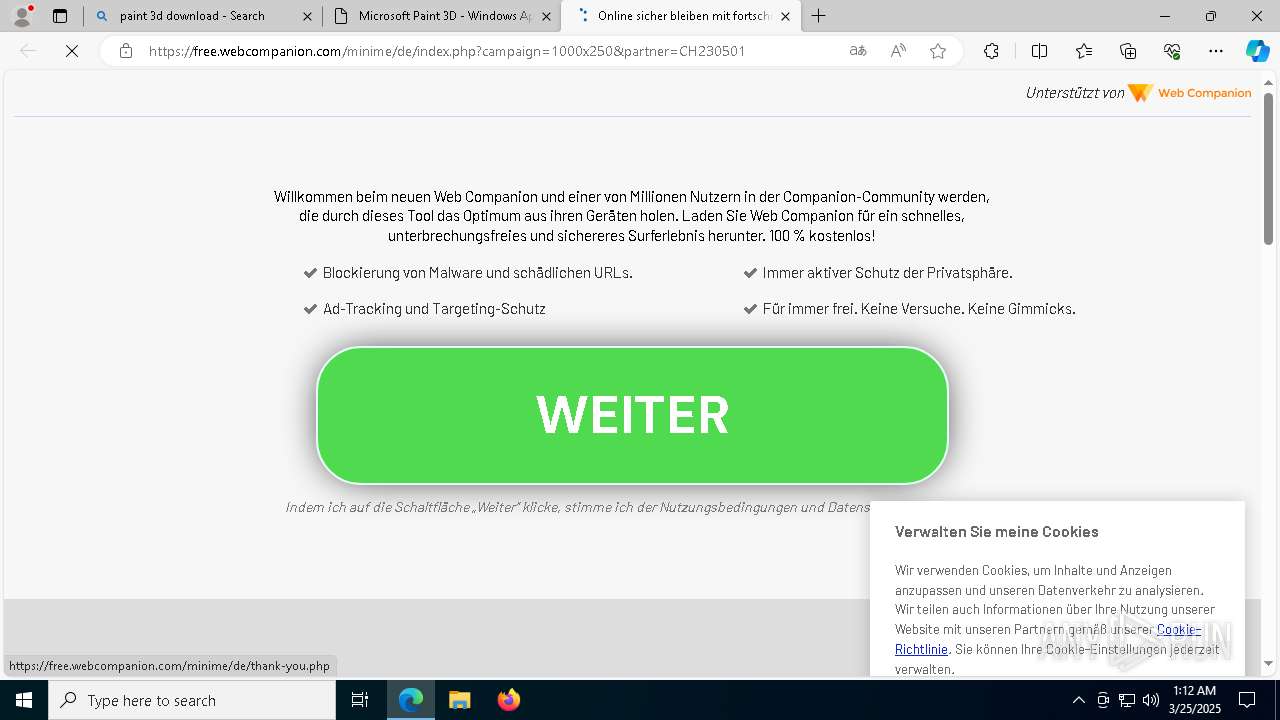Image resolution: width=1280 pixels, height=720 pixels.
Task: Close the paint 3d download tab
Action: tap(308, 16)
